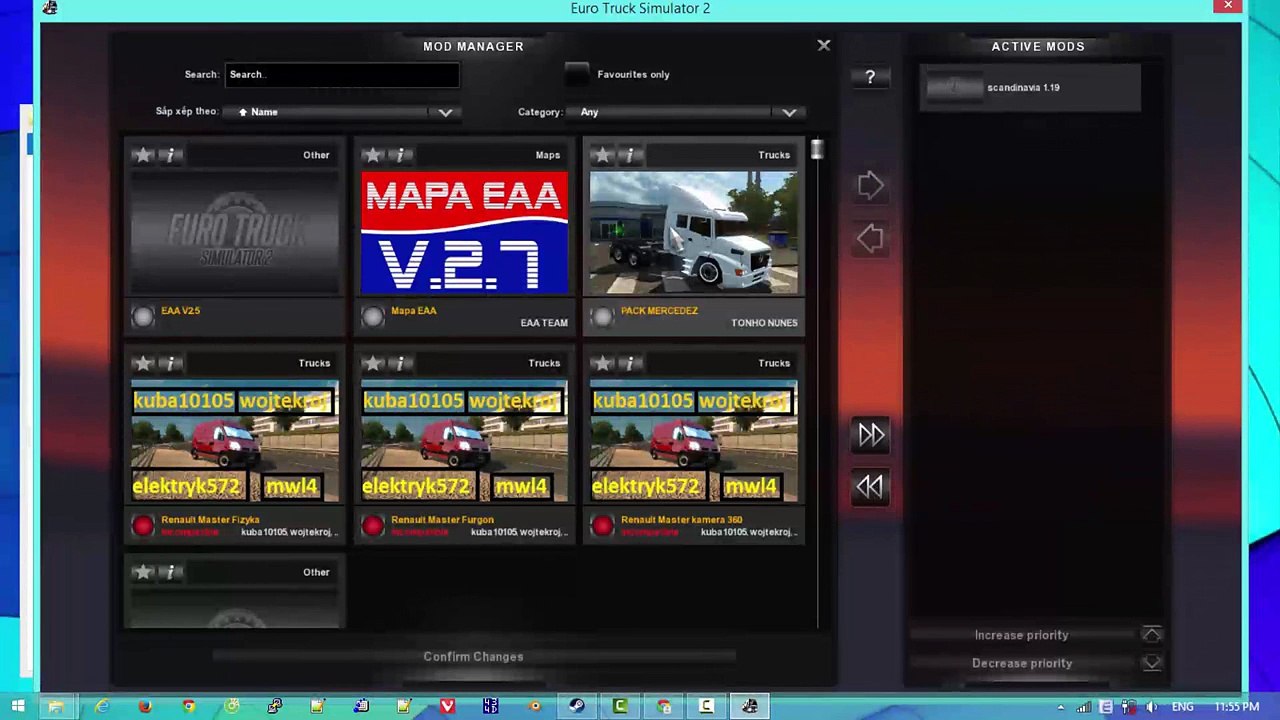
Task: Enable the PACK MERCEDEZ mod toggle
Action: [602, 317]
